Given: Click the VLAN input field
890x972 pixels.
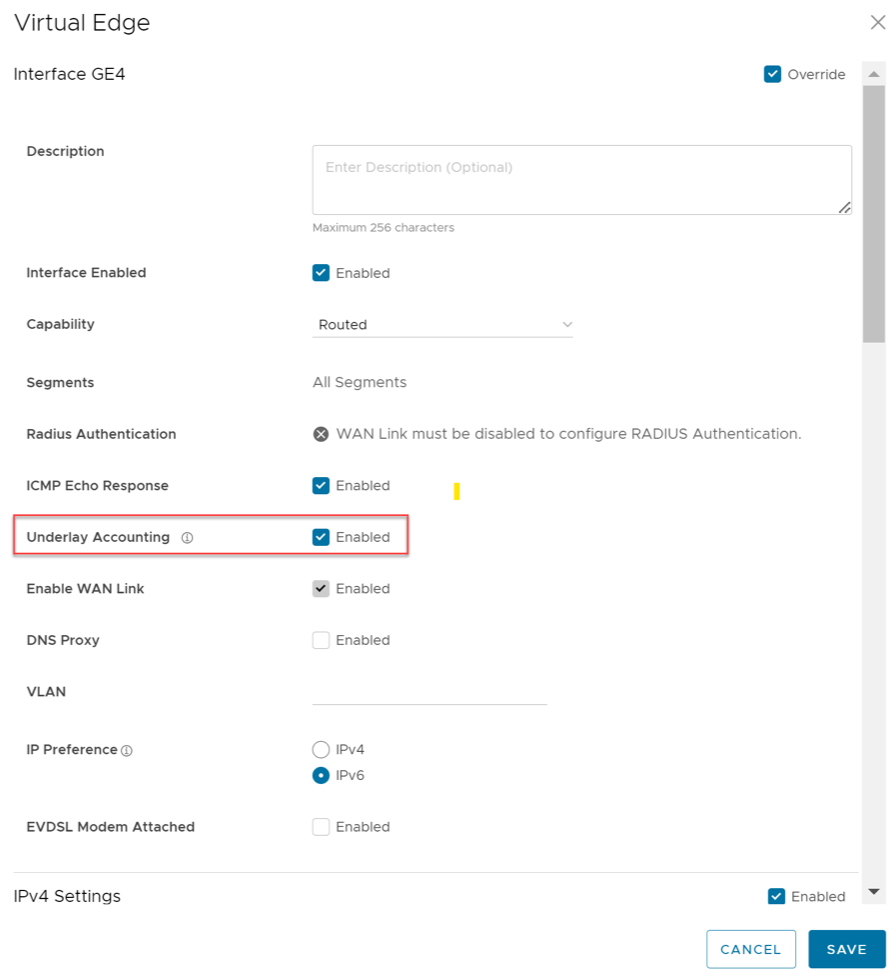Looking at the screenshot, I should coord(429,692).
